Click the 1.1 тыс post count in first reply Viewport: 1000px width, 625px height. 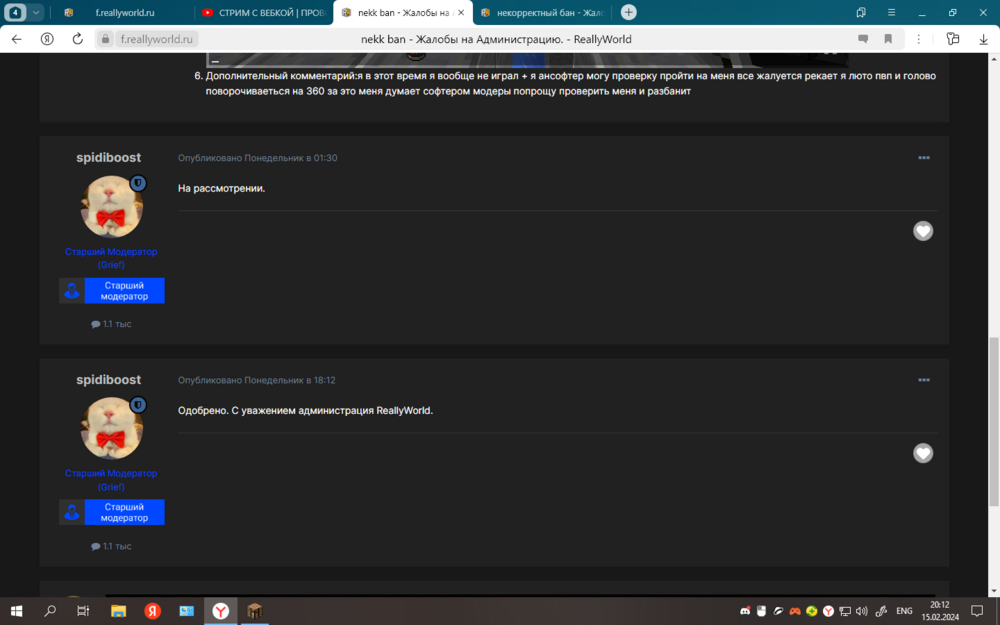pos(111,324)
